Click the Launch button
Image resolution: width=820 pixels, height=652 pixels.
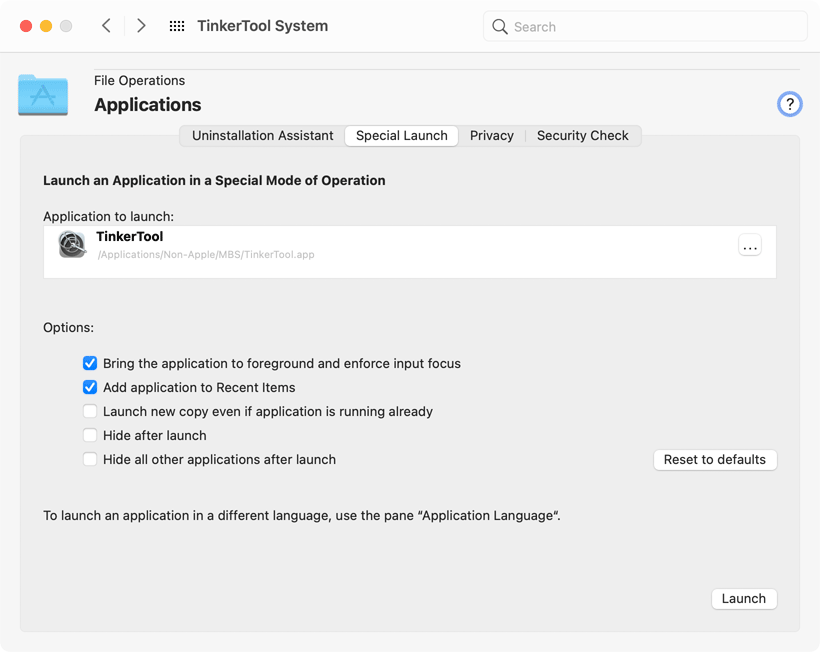click(744, 599)
